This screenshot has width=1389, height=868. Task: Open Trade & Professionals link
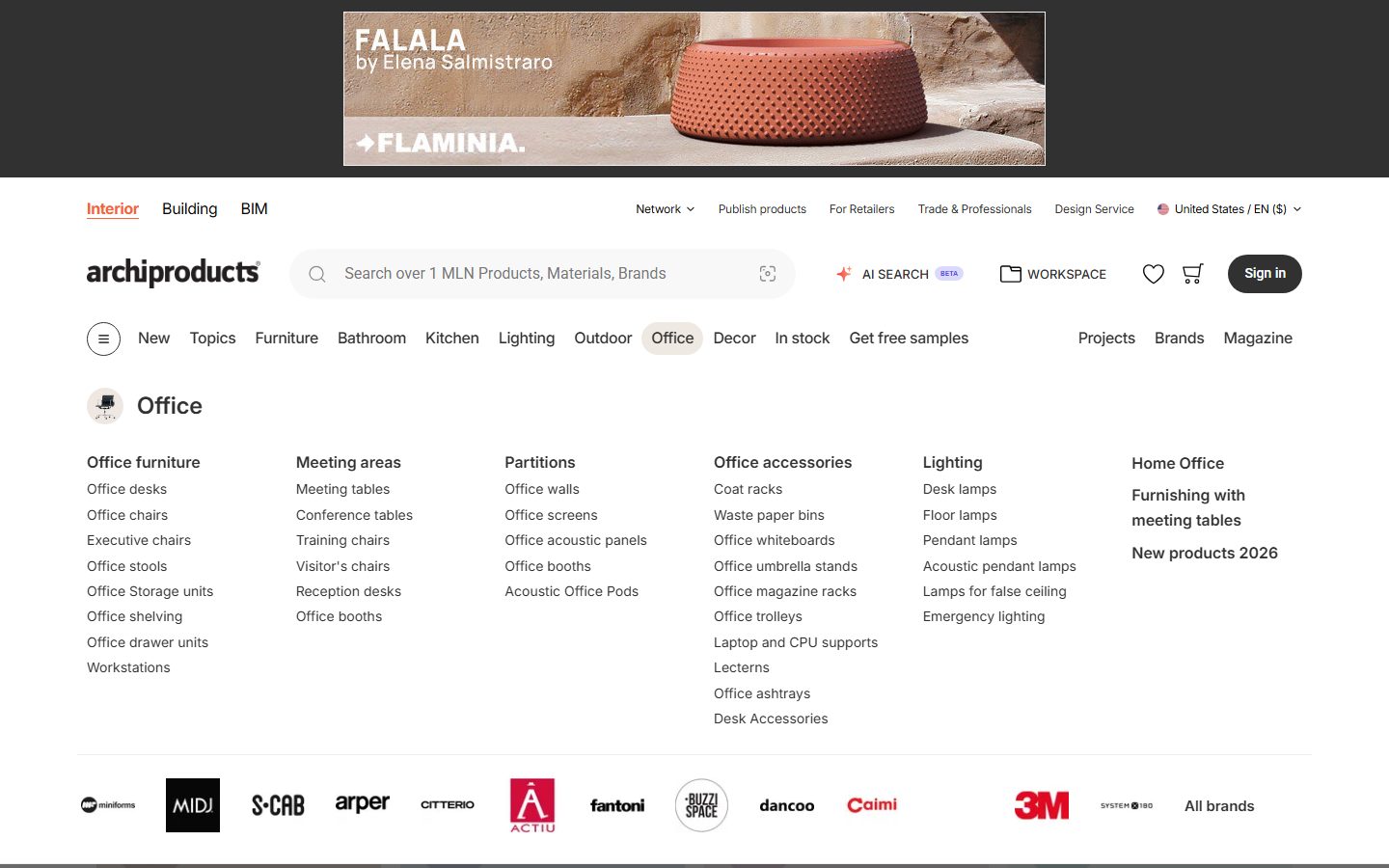pos(975,209)
